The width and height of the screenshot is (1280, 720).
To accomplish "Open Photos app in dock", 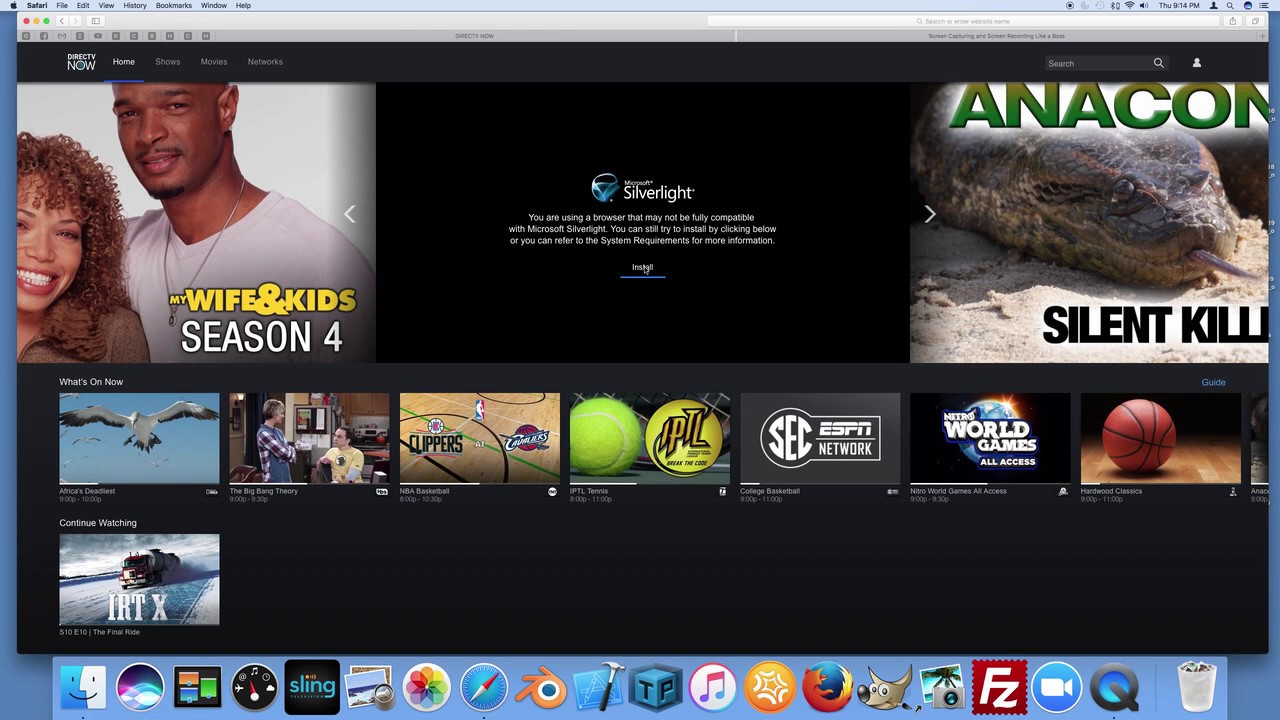I will pos(427,687).
